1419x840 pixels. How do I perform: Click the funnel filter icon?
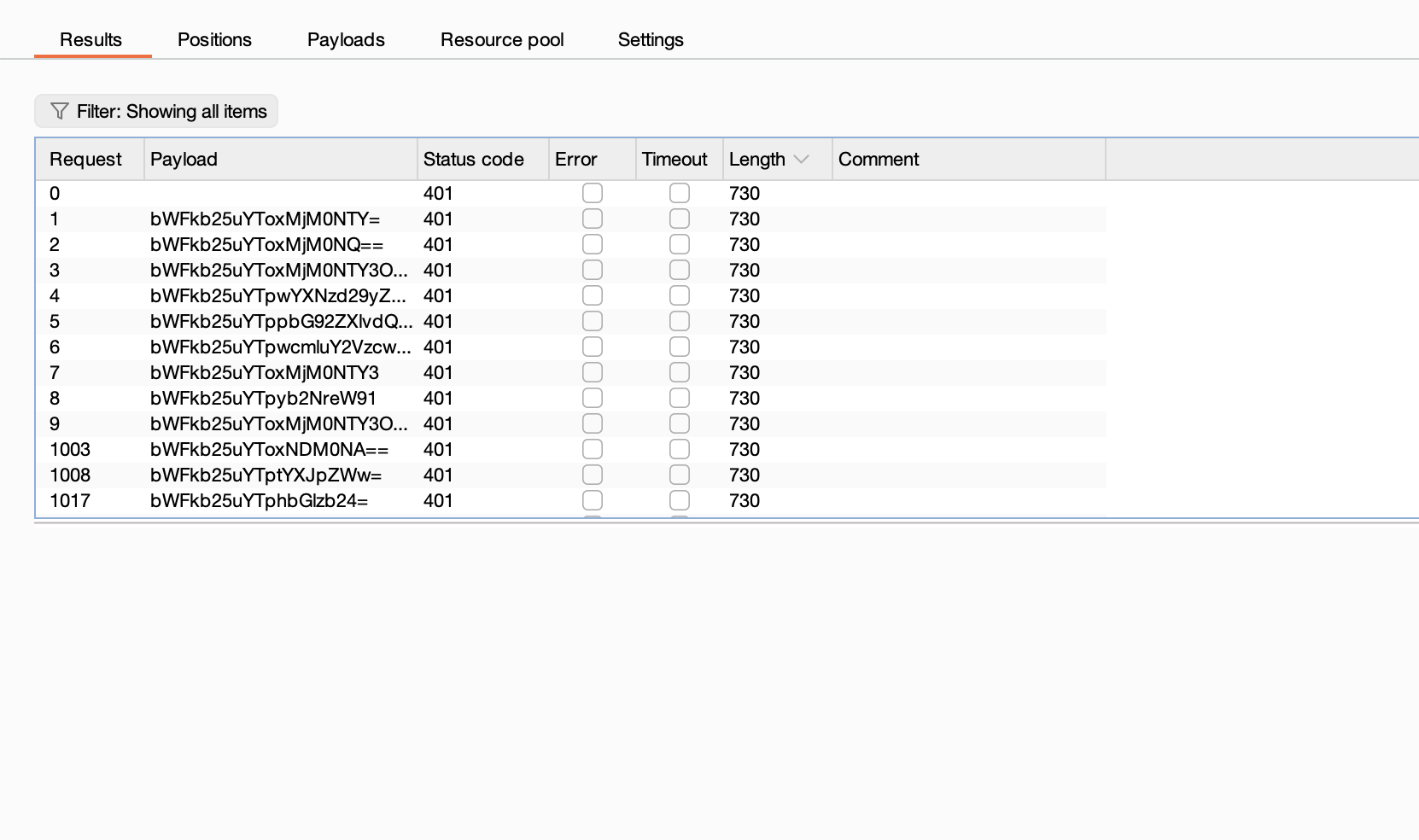click(x=59, y=111)
